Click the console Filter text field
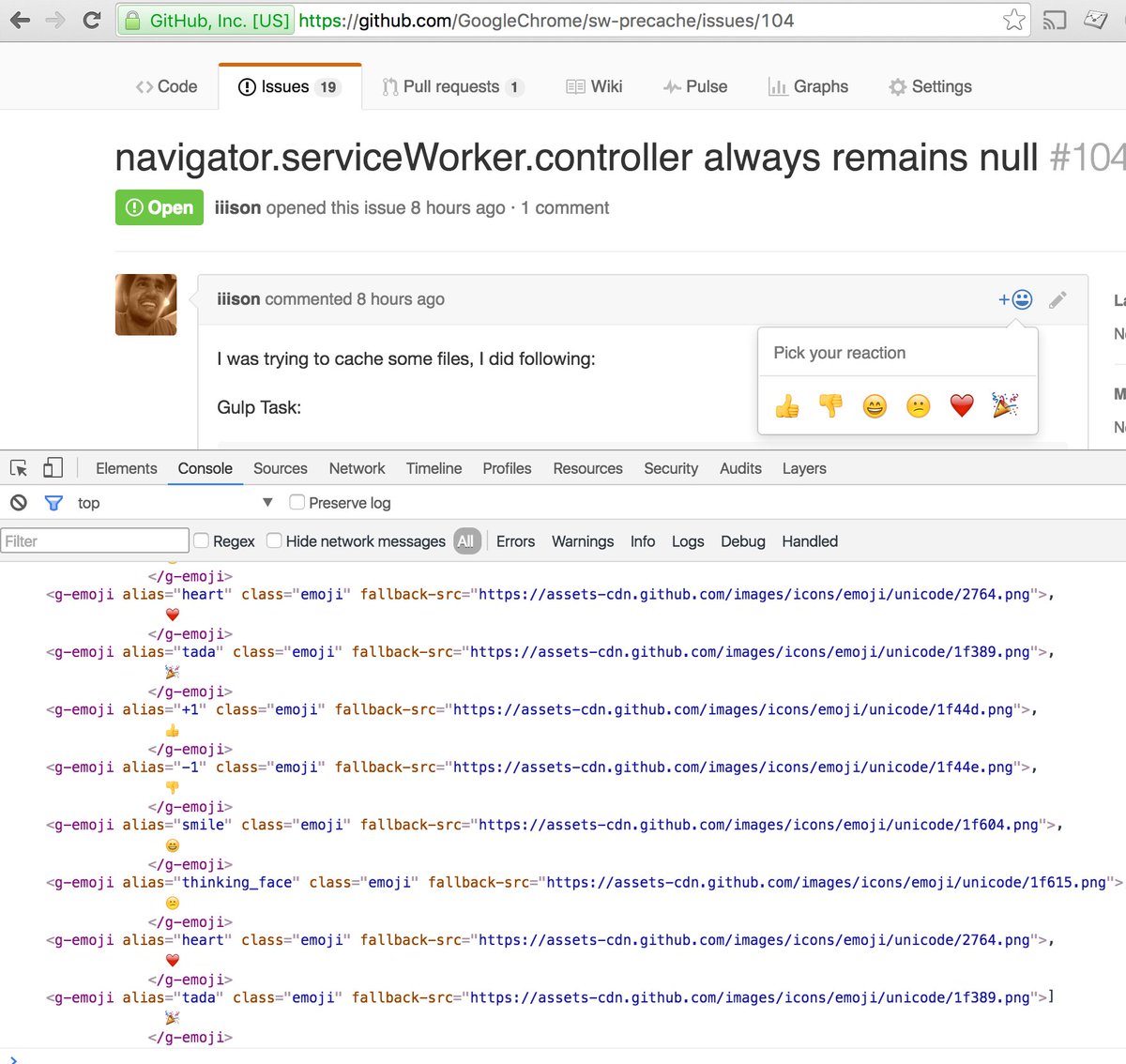1126x1064 pixels. click(95, 540)
